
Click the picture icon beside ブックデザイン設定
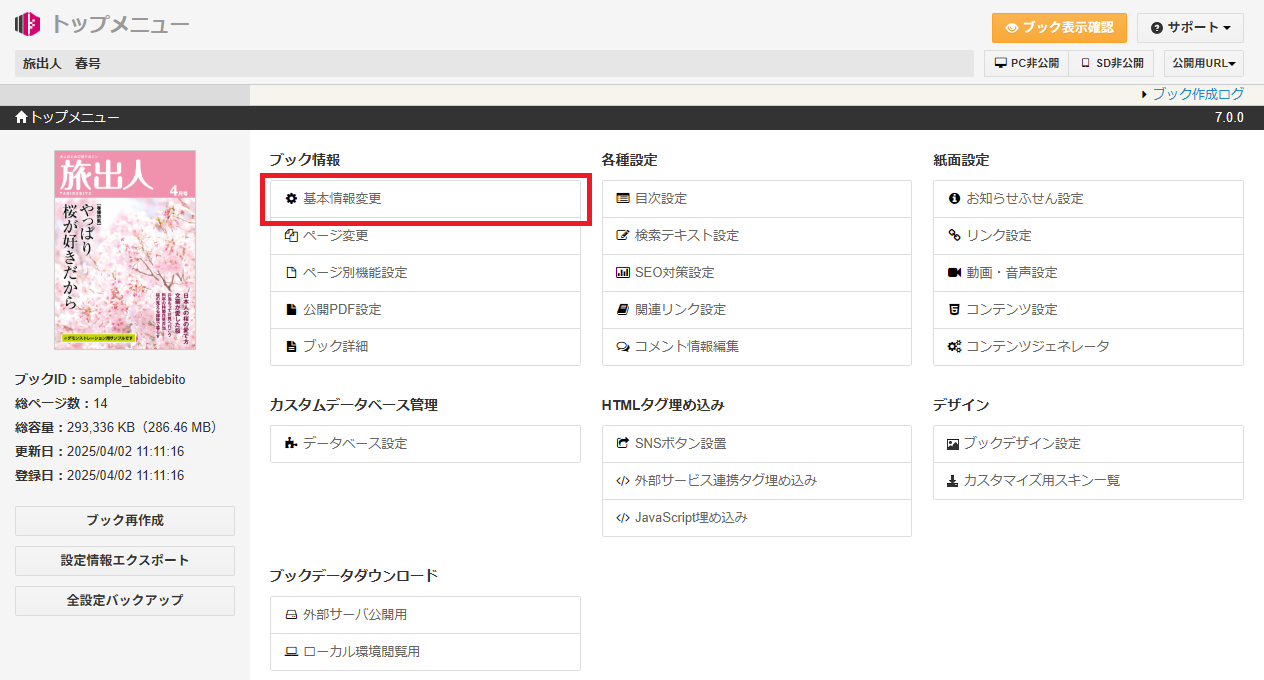(953, 444)
